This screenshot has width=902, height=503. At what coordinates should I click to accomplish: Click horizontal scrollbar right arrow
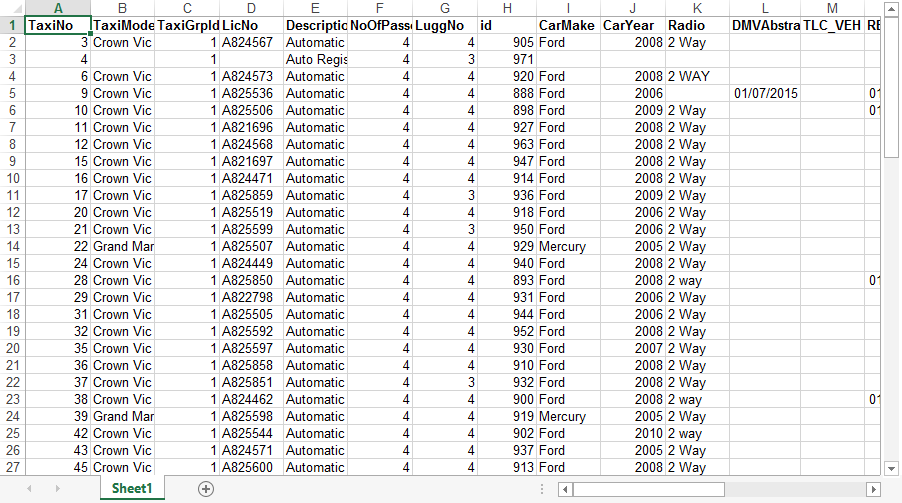tap(873, 489)
